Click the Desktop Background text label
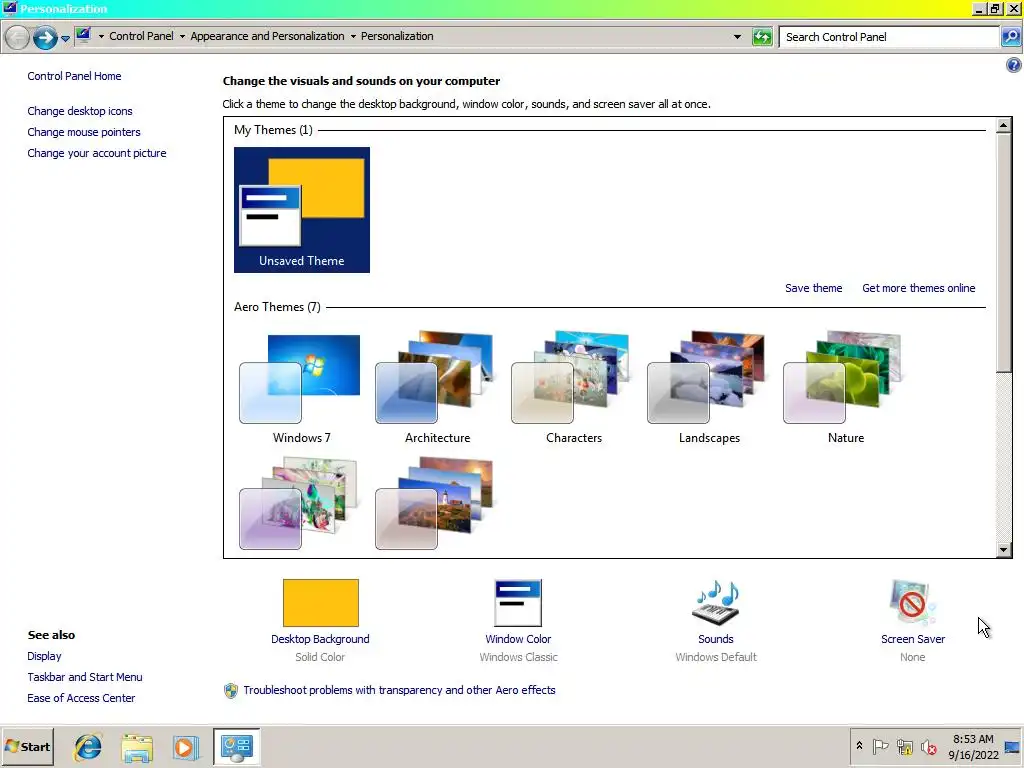Viewport: 1024px width, 768px height. pos(320,639)
